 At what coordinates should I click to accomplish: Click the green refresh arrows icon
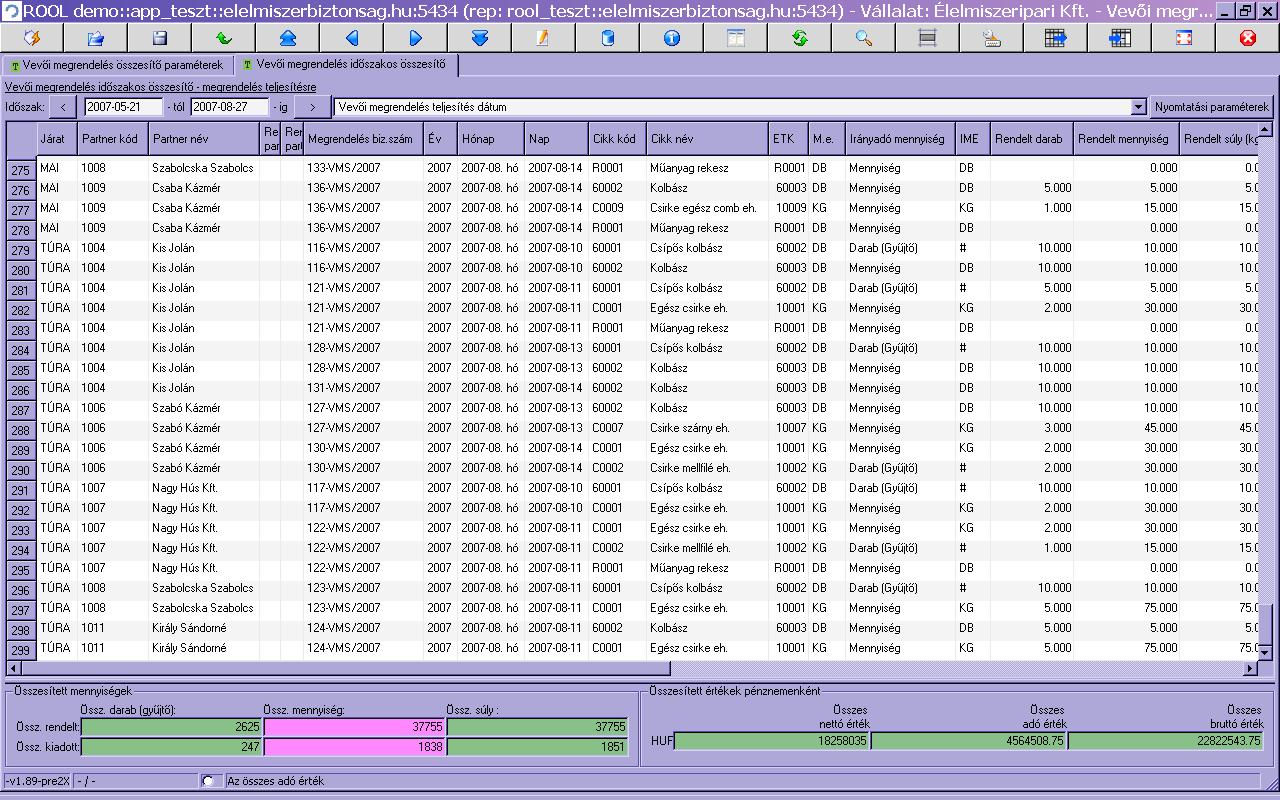coord(799,38)
